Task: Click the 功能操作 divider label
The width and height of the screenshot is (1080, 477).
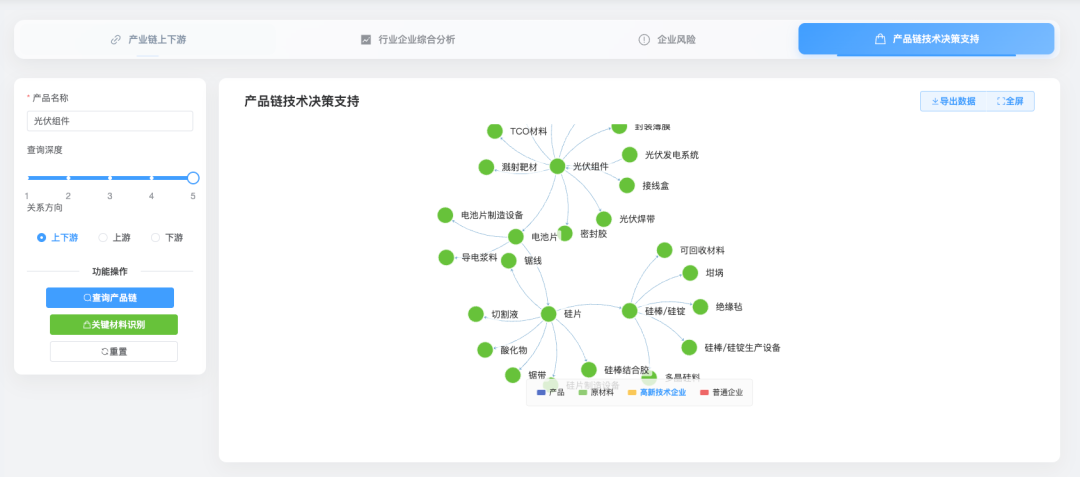Action: [x=110, y=271]
